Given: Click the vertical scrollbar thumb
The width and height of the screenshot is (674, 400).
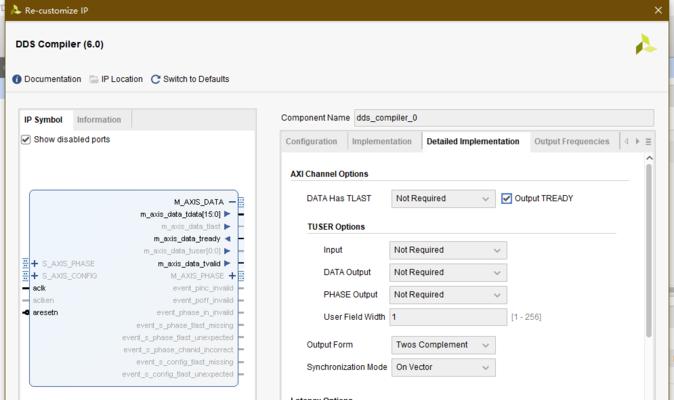Looking at the screenshot, I should pyautogui.click(x=649, y=250).
